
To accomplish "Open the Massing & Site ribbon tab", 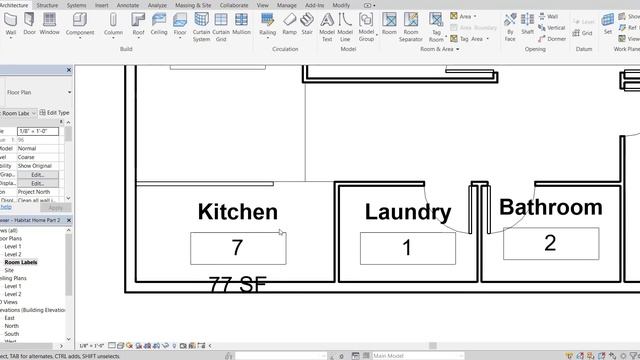I will (x=193, y=5).
